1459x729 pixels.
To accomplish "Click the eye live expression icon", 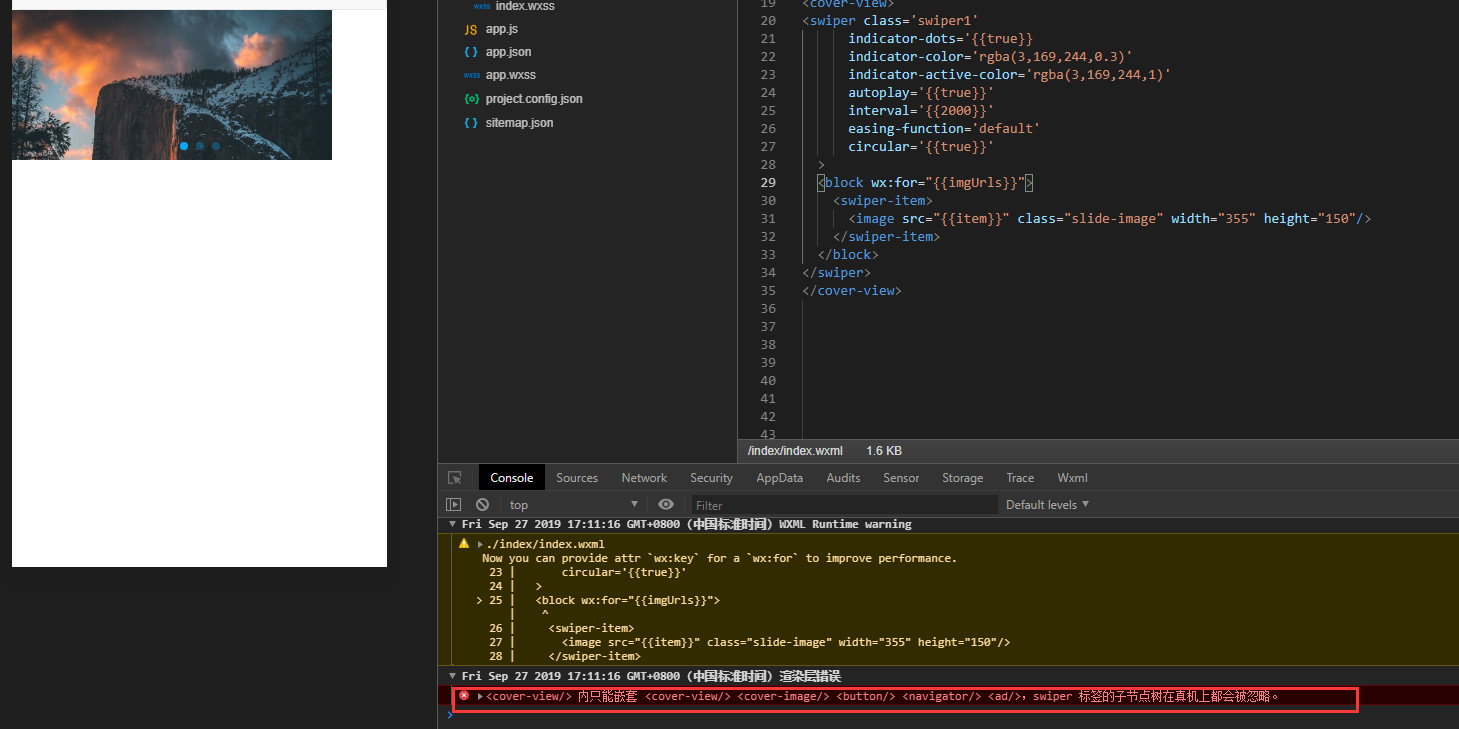I will point(666,505).
